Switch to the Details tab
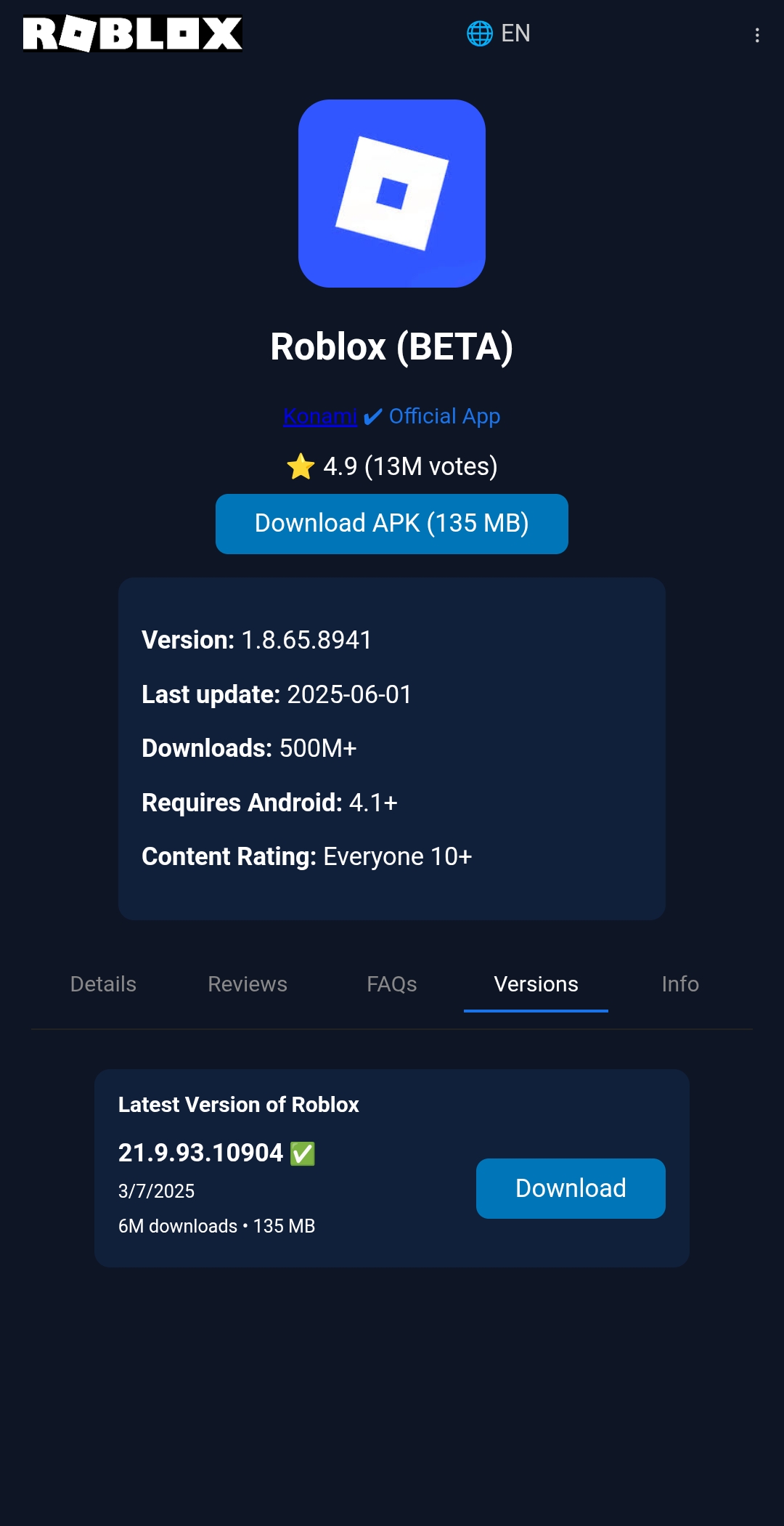The height and width of the screenshot is (1526, 784). [x=103, y=984]
